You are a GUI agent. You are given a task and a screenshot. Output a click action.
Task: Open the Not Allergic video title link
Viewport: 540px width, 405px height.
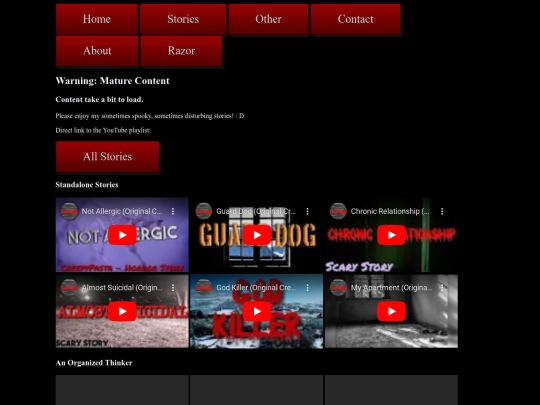click(122, 211)
